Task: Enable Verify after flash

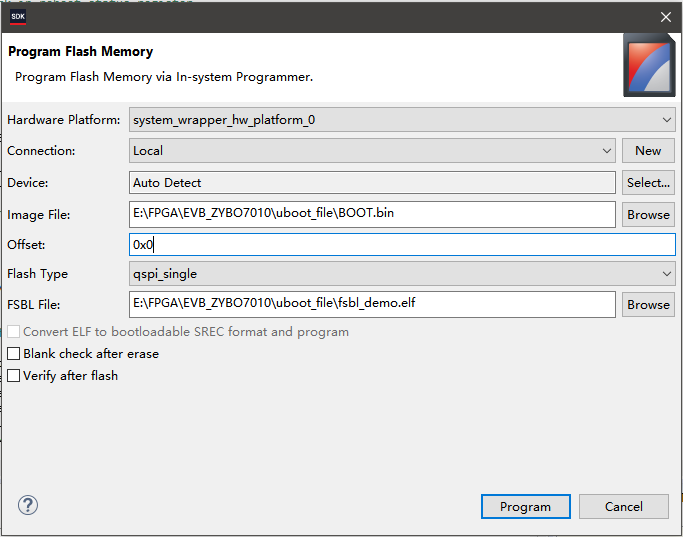Action: [14, 376]
